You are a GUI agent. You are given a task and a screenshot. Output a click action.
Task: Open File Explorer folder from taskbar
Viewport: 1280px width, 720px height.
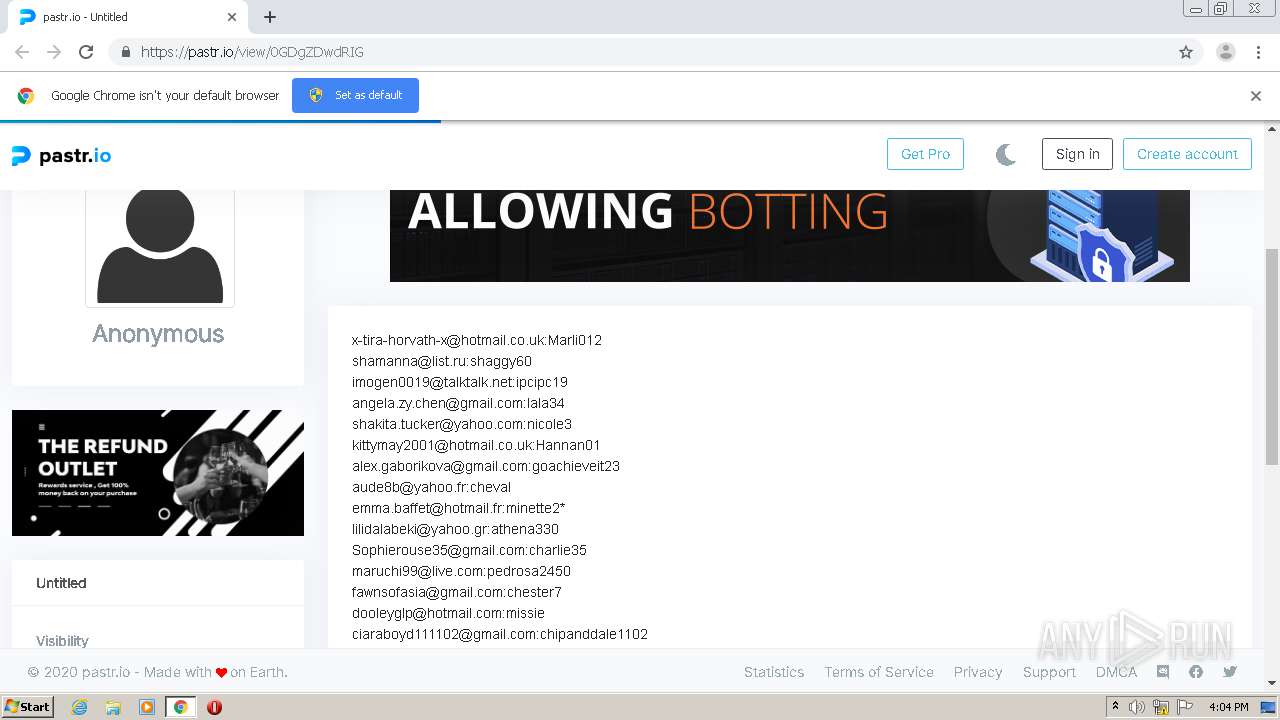(x=113, y=707)
